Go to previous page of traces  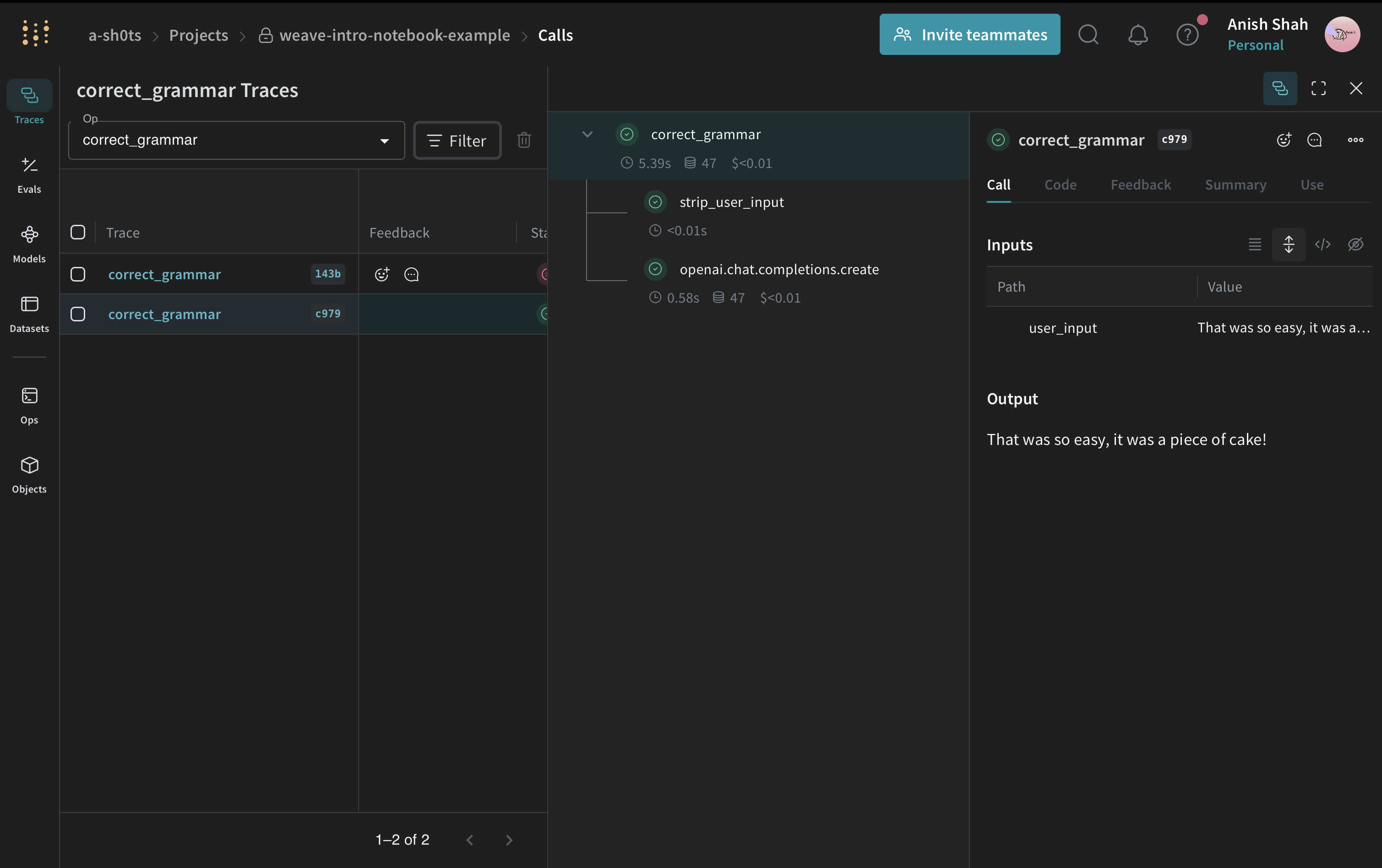(470, 840)
